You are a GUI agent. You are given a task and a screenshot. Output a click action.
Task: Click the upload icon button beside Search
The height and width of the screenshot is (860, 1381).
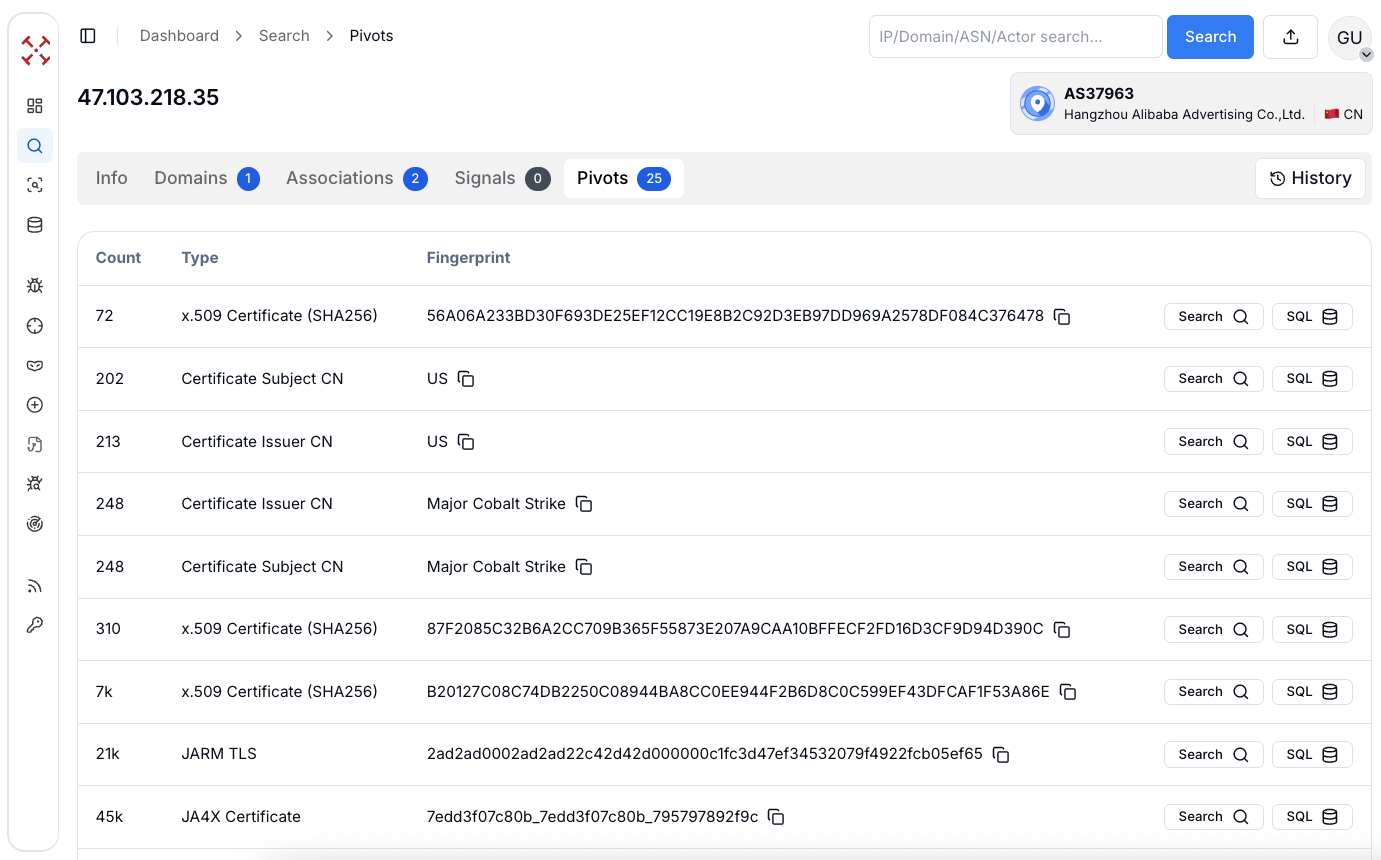1290,37
